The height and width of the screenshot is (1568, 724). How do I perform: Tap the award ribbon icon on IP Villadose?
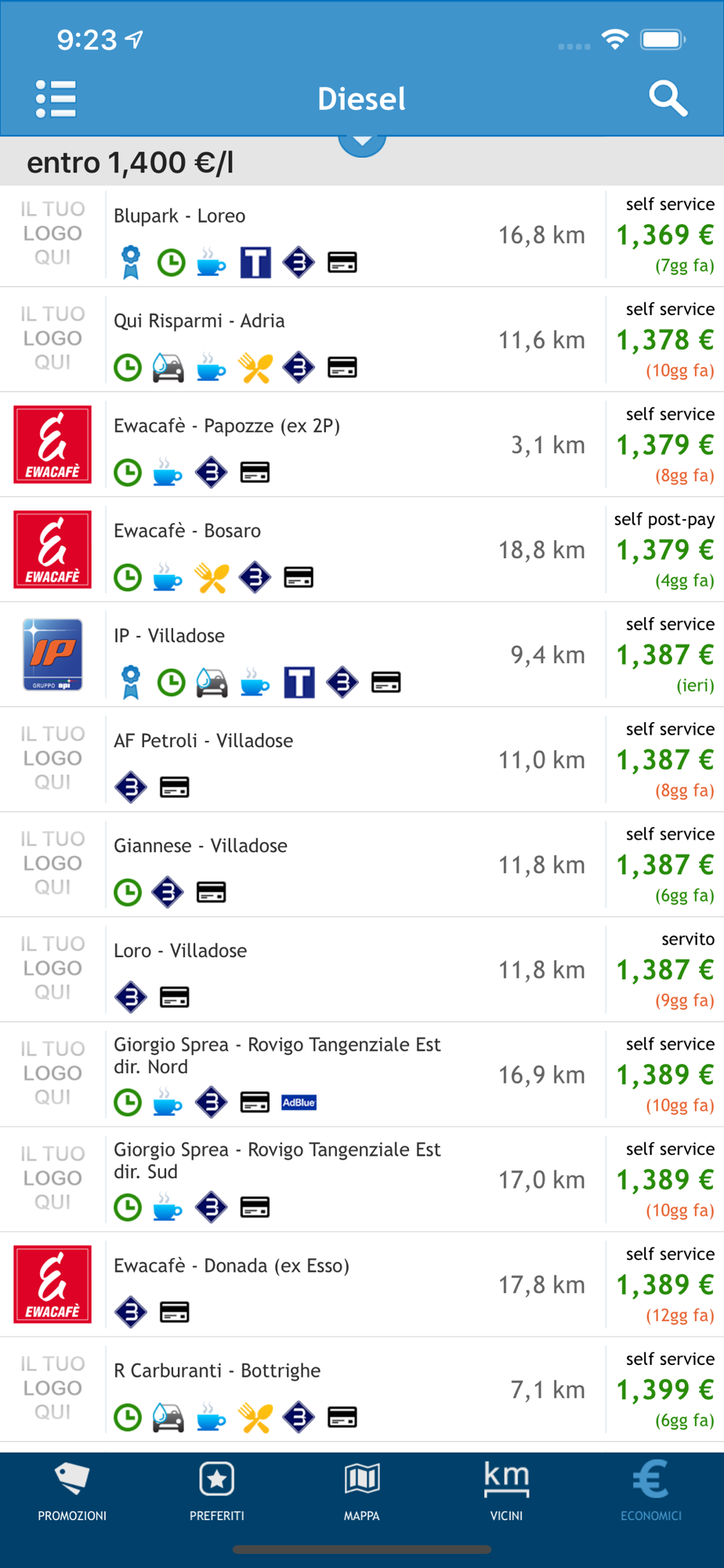pyautogui.click(x=131, y=682)
